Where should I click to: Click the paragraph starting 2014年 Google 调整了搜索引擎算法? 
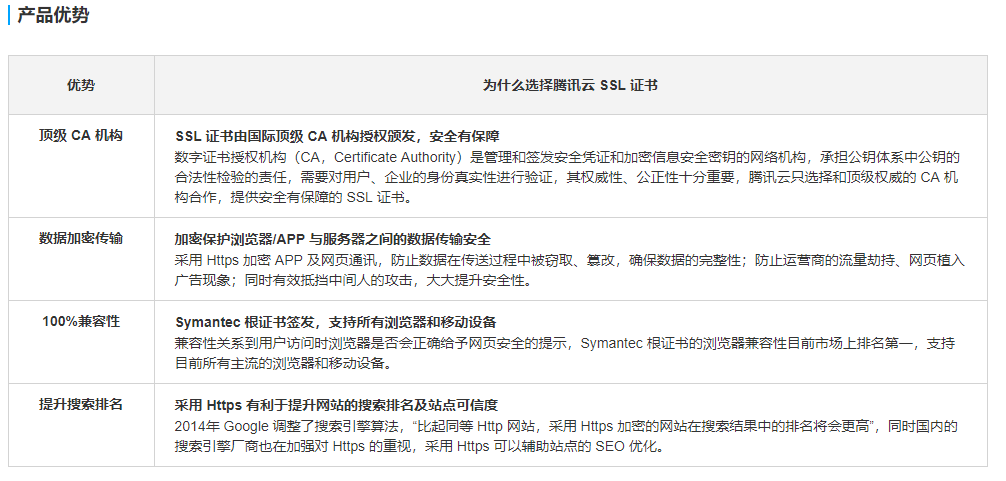point(566,436)
